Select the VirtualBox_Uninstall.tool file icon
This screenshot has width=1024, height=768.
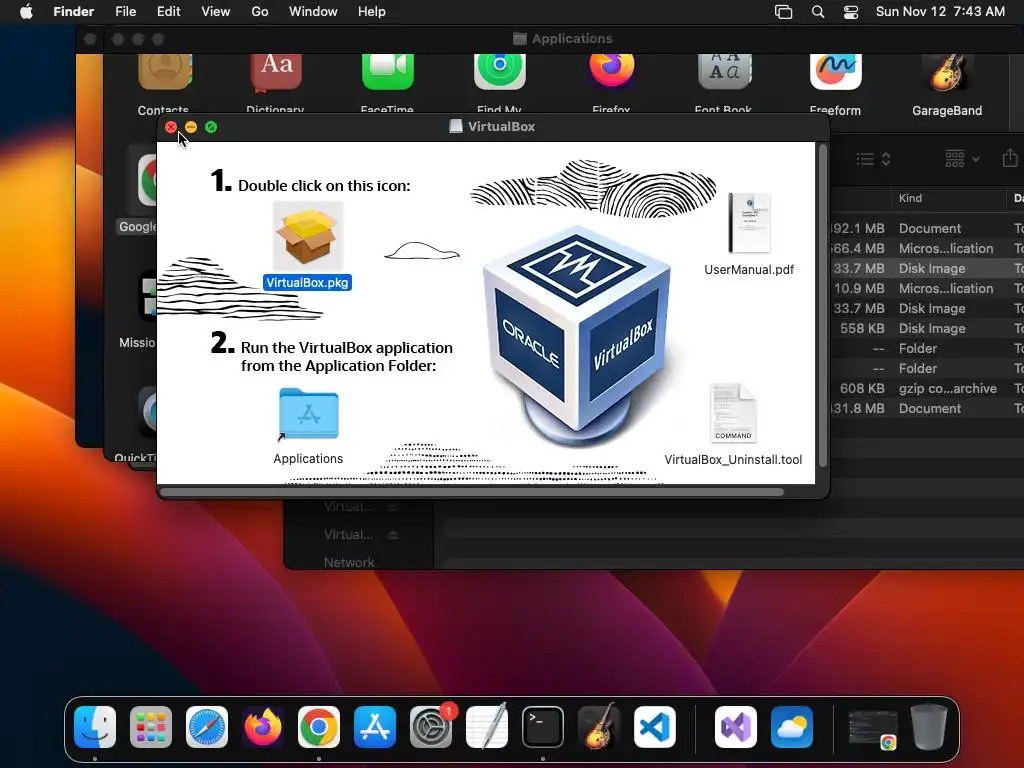(x=733, y=413)
